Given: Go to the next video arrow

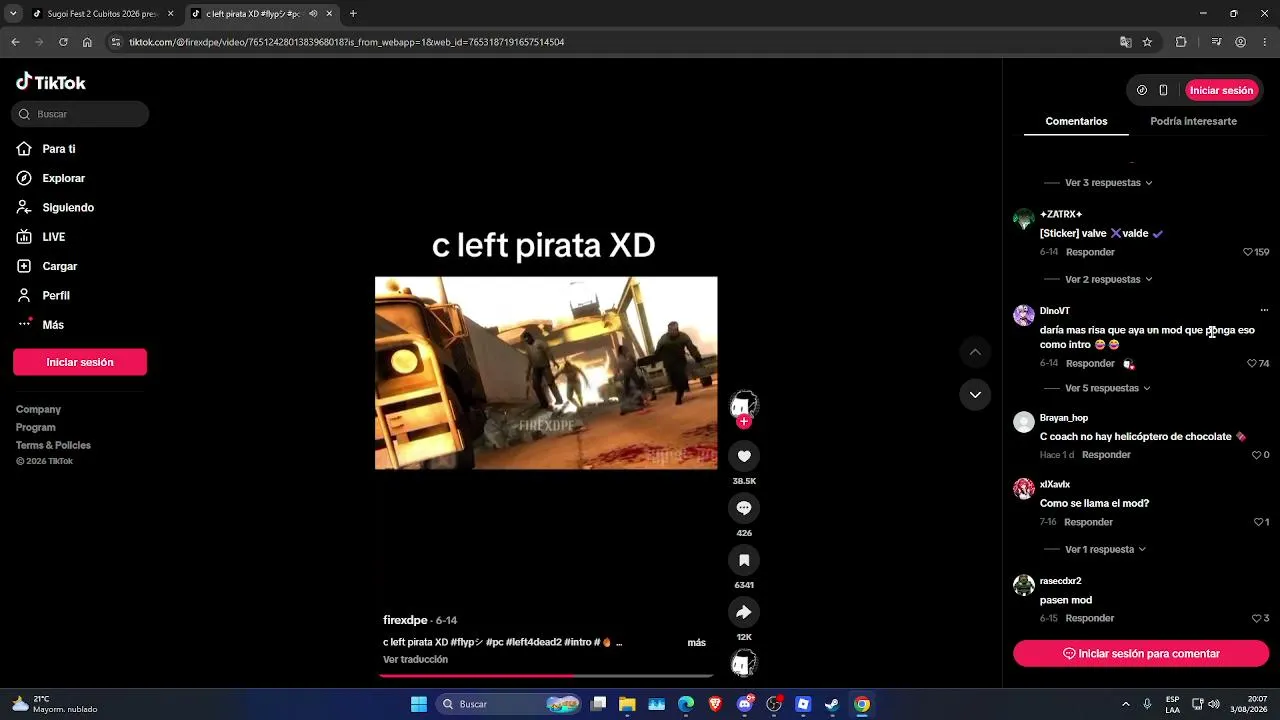Looking at the screenshot, I should point(975,395).
